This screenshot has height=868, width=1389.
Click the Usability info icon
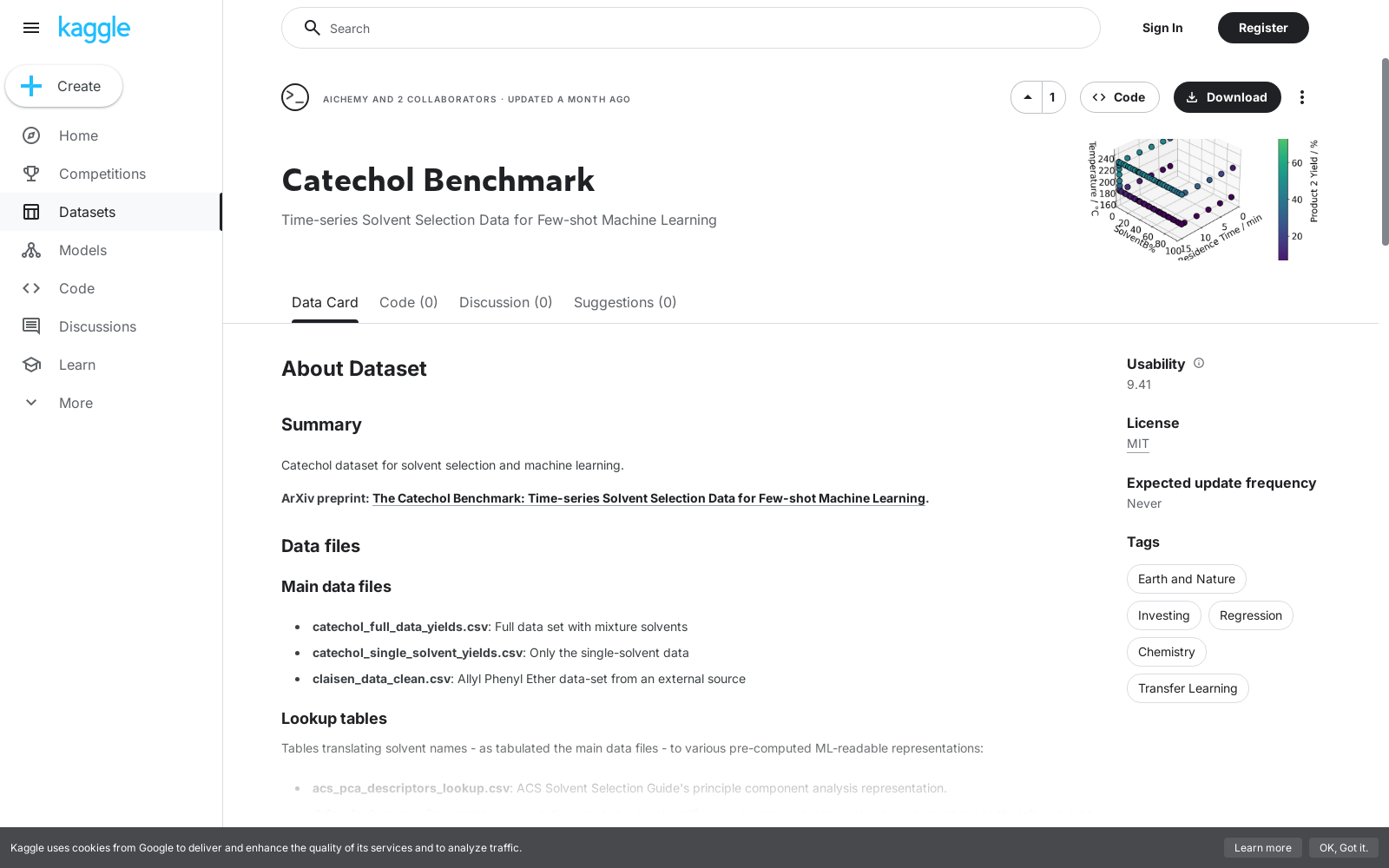click(x=1199, y=363)
